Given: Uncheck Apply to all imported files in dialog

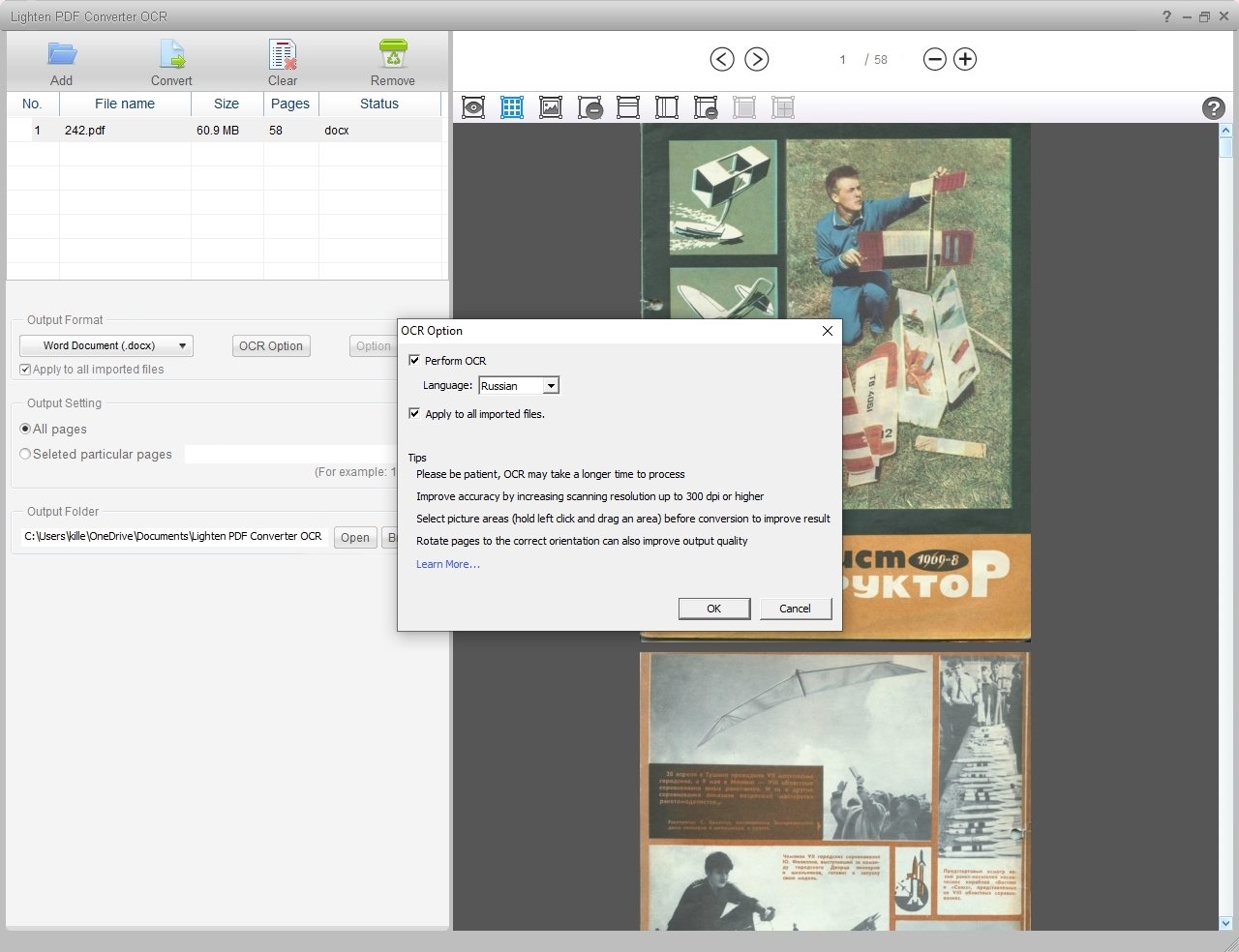Looking at the screenshot, I should (414, 414).
